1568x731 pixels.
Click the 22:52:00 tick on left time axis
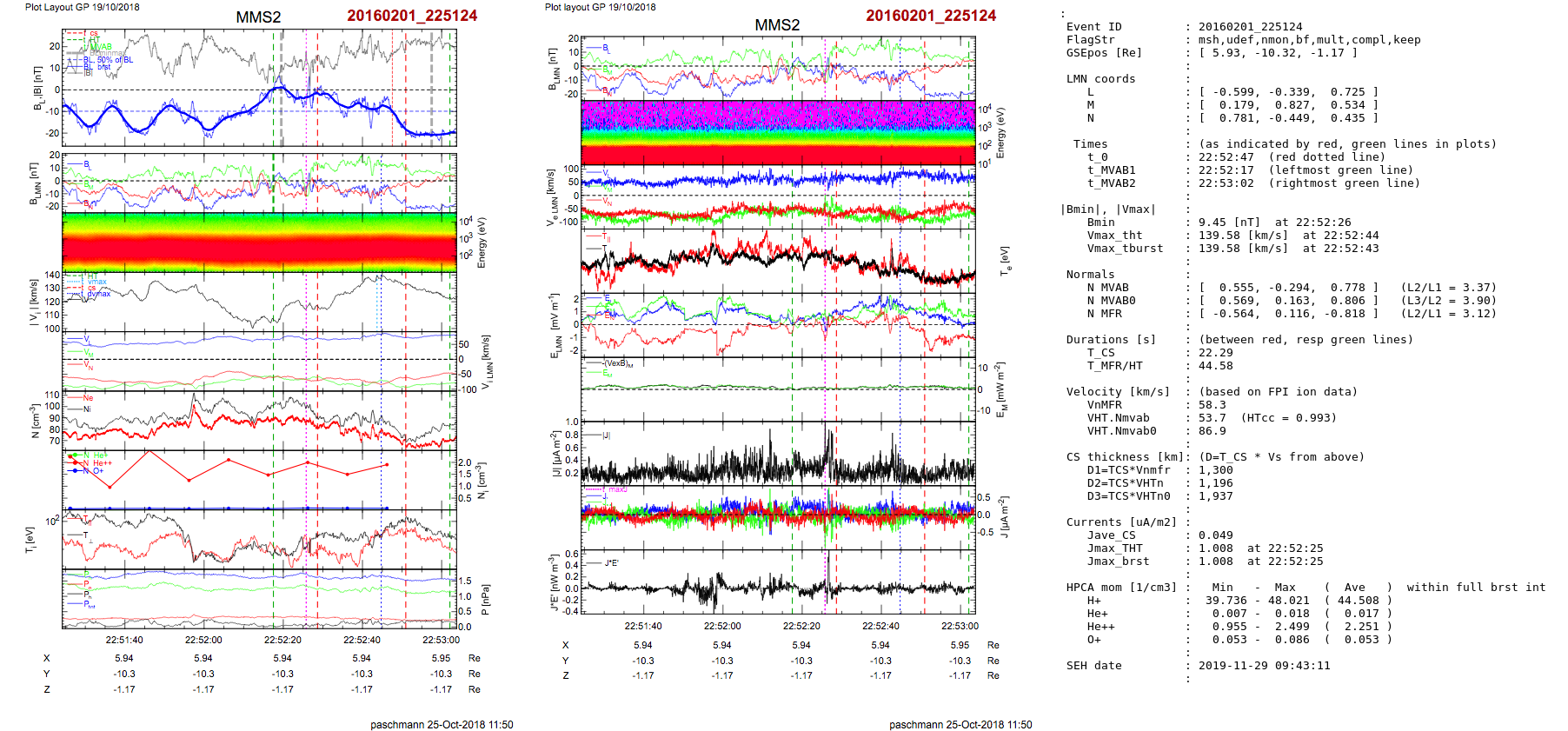pos(203,640)
